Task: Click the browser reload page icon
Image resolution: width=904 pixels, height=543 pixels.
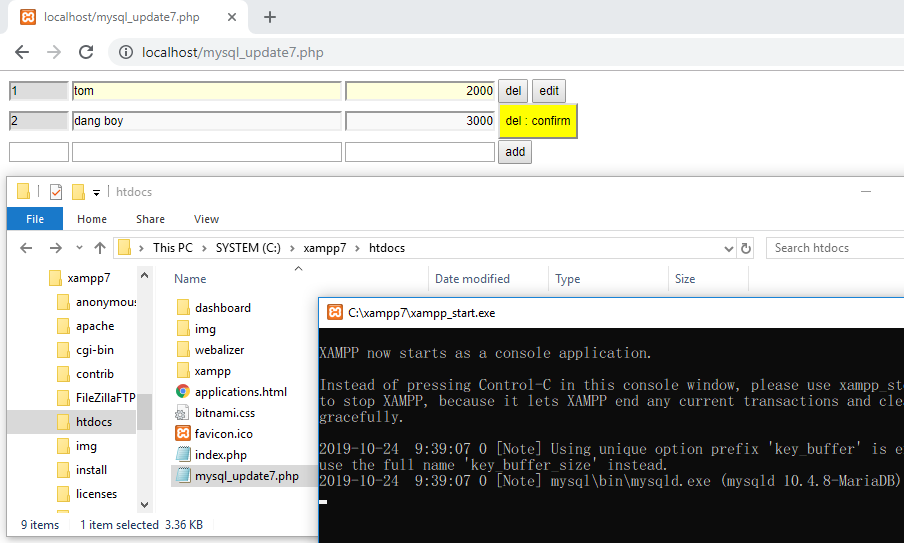Action: [86, 52]
